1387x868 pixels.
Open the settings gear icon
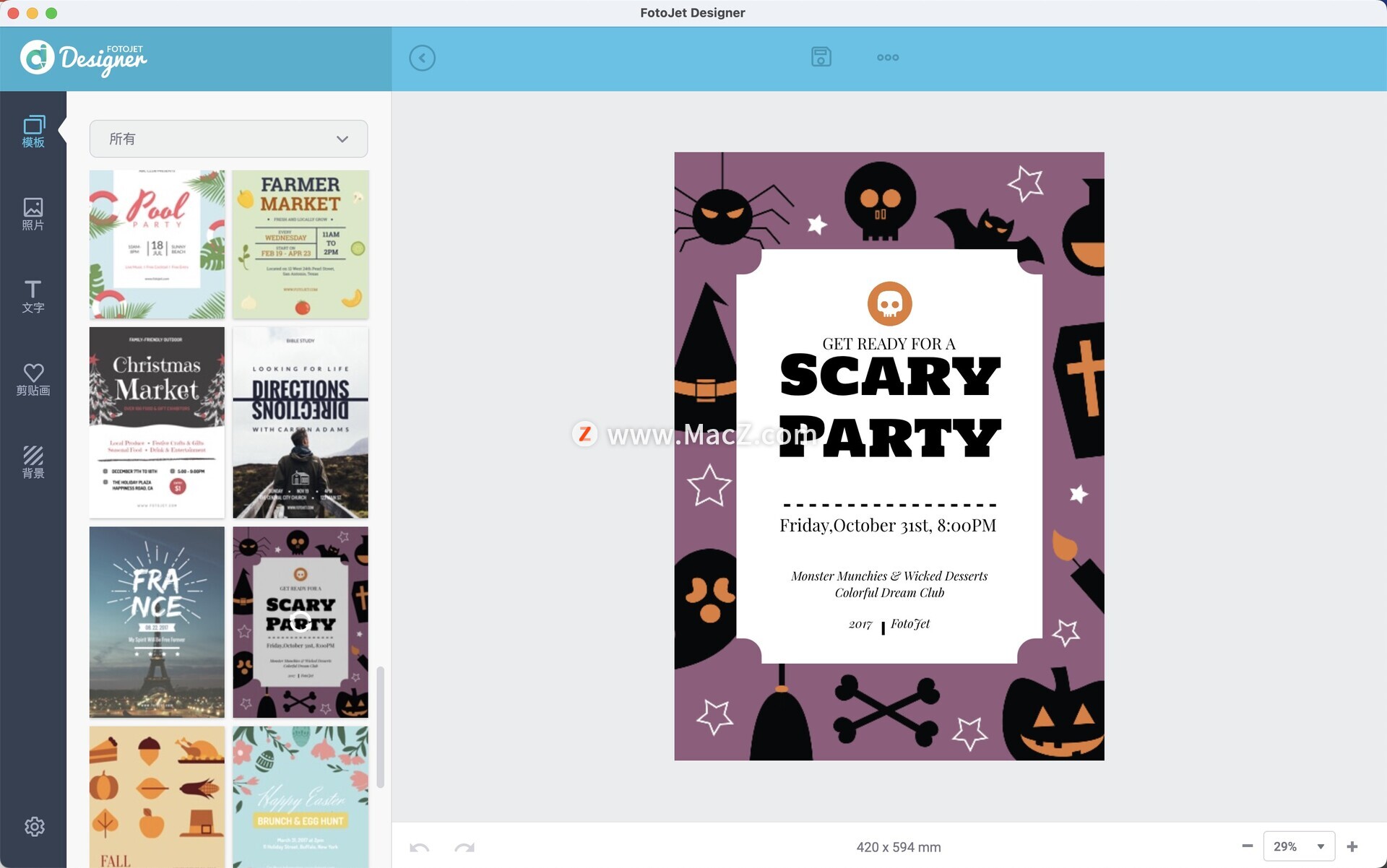(x=34, y=826)
